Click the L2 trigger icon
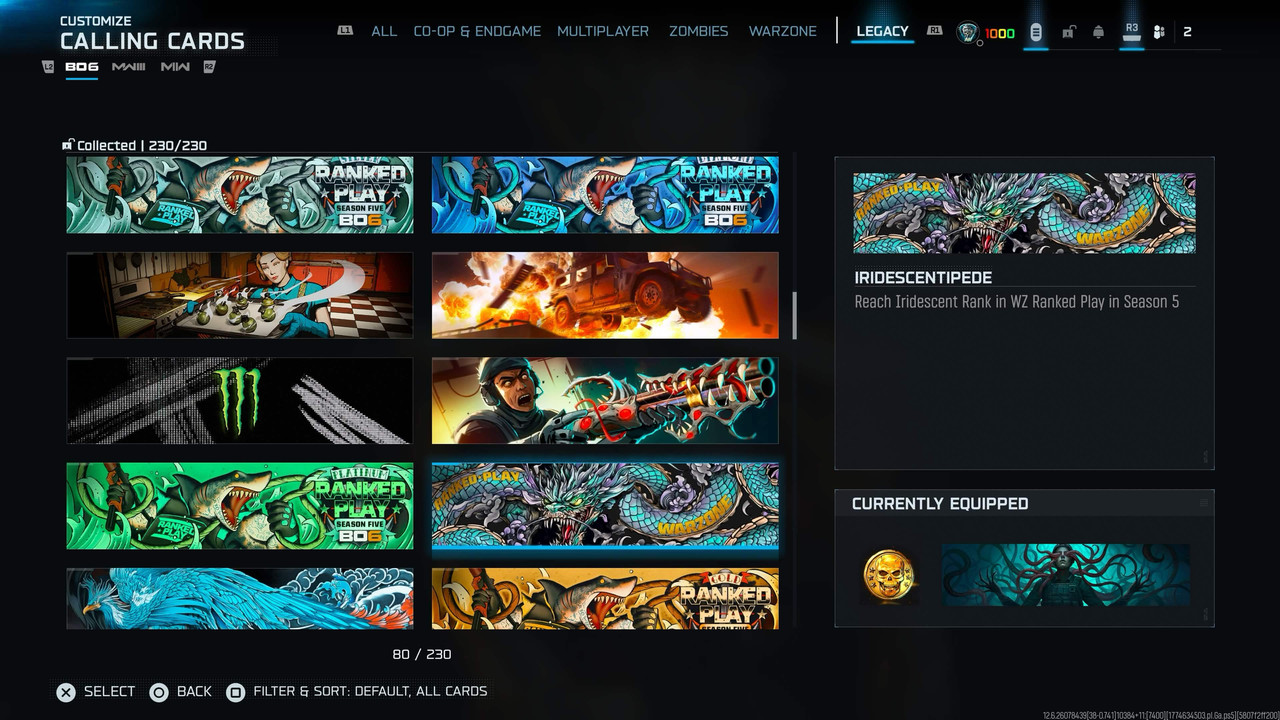Viewport: 1280px width, 720px height. pos(48,67)
